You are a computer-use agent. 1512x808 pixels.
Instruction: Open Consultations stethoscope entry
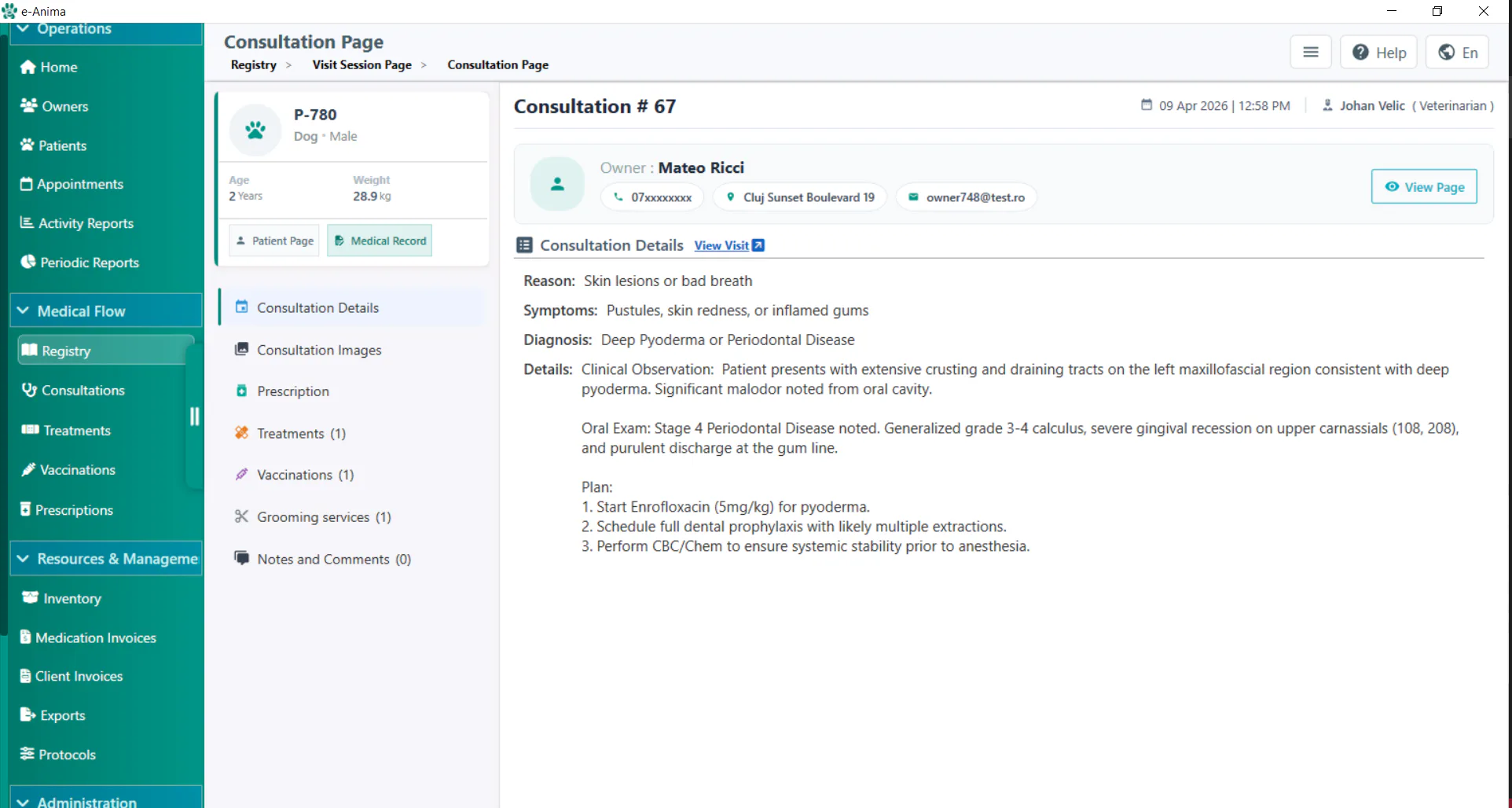pos(72,391)
